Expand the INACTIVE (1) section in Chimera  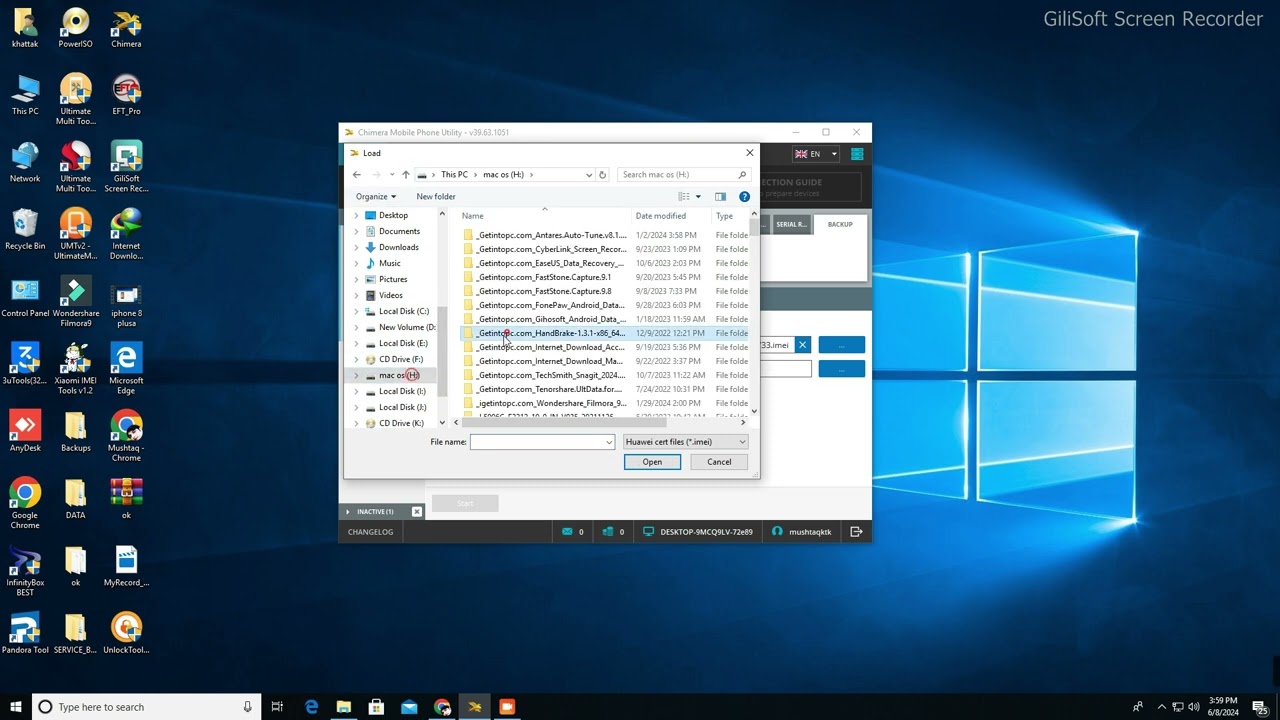[348, 512]
